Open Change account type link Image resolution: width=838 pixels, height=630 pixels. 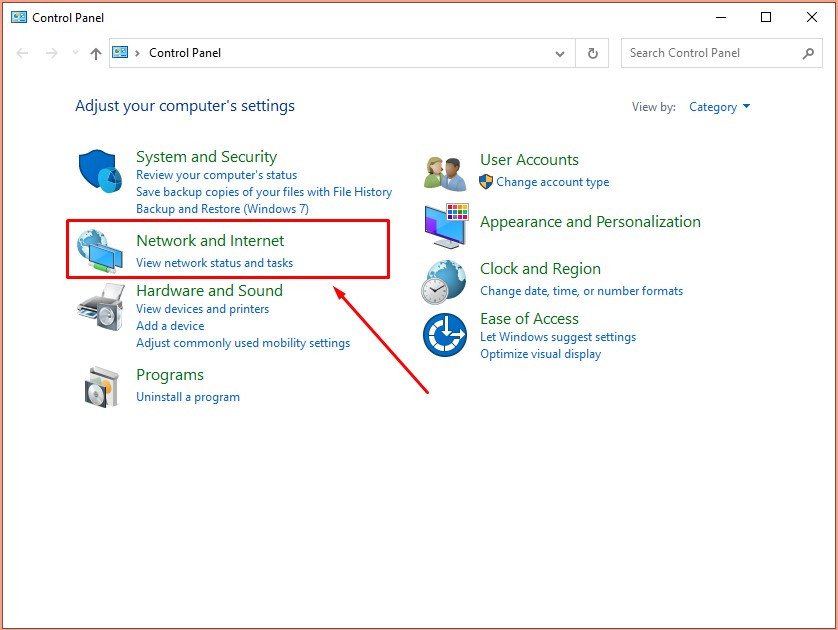click(552, 182)
